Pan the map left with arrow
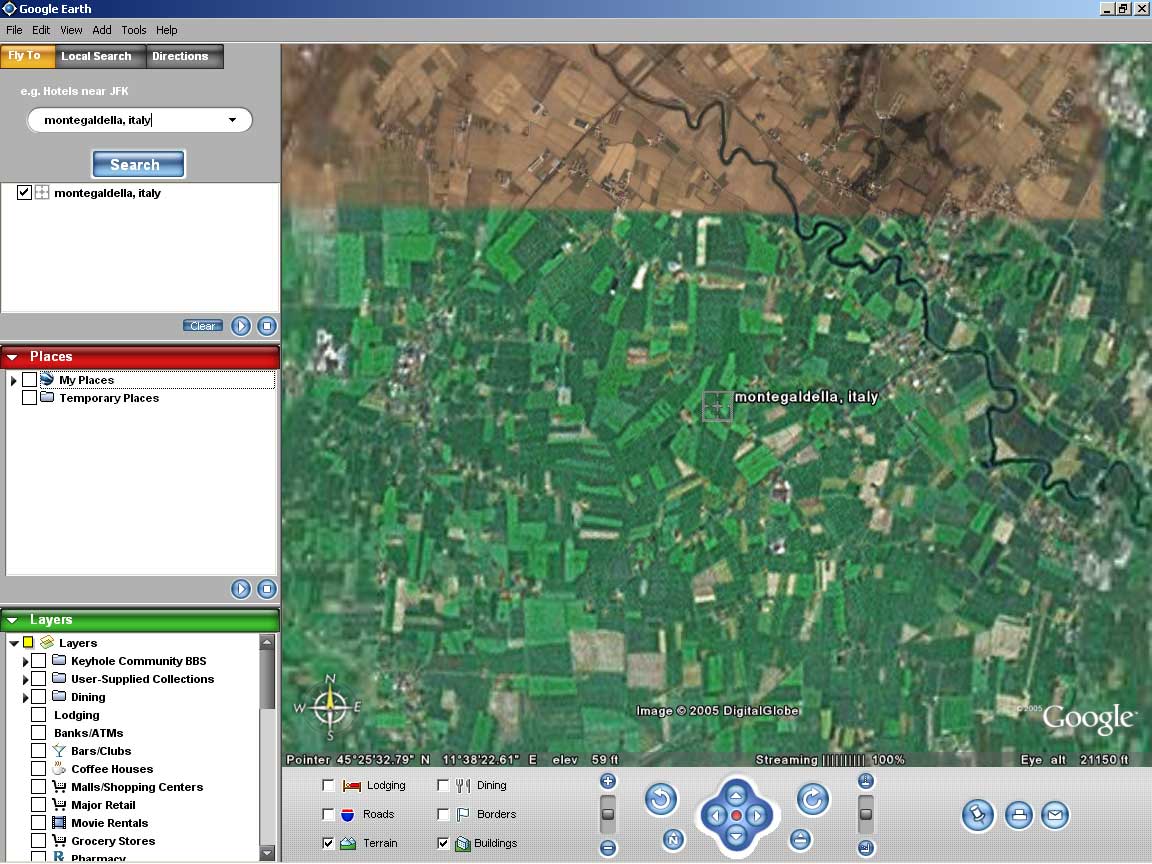Viewport: 1152px width, 864px height. click(716, 815)
